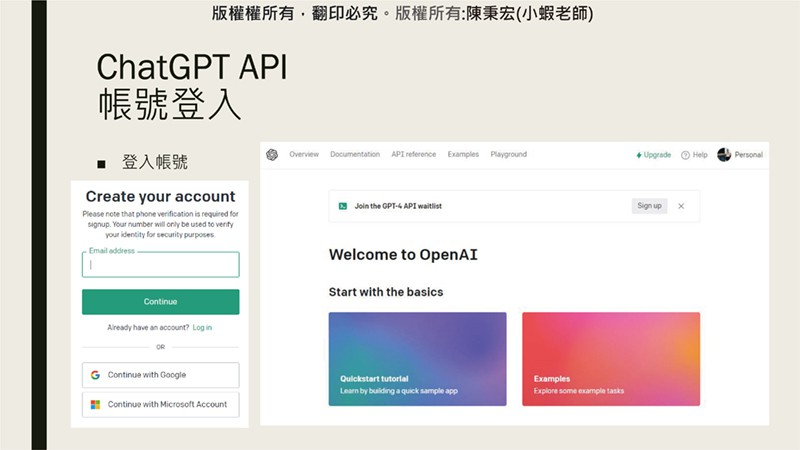Open the Overview page
800x450 pixels.
(304, 154)
